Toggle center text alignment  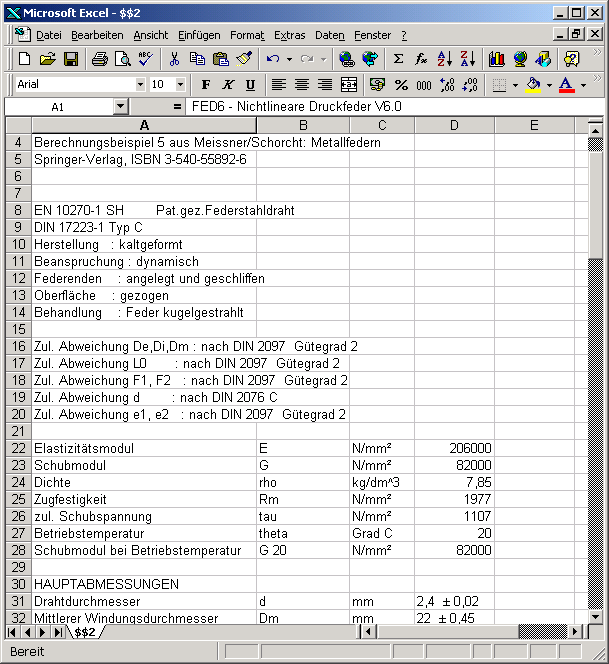302,85
